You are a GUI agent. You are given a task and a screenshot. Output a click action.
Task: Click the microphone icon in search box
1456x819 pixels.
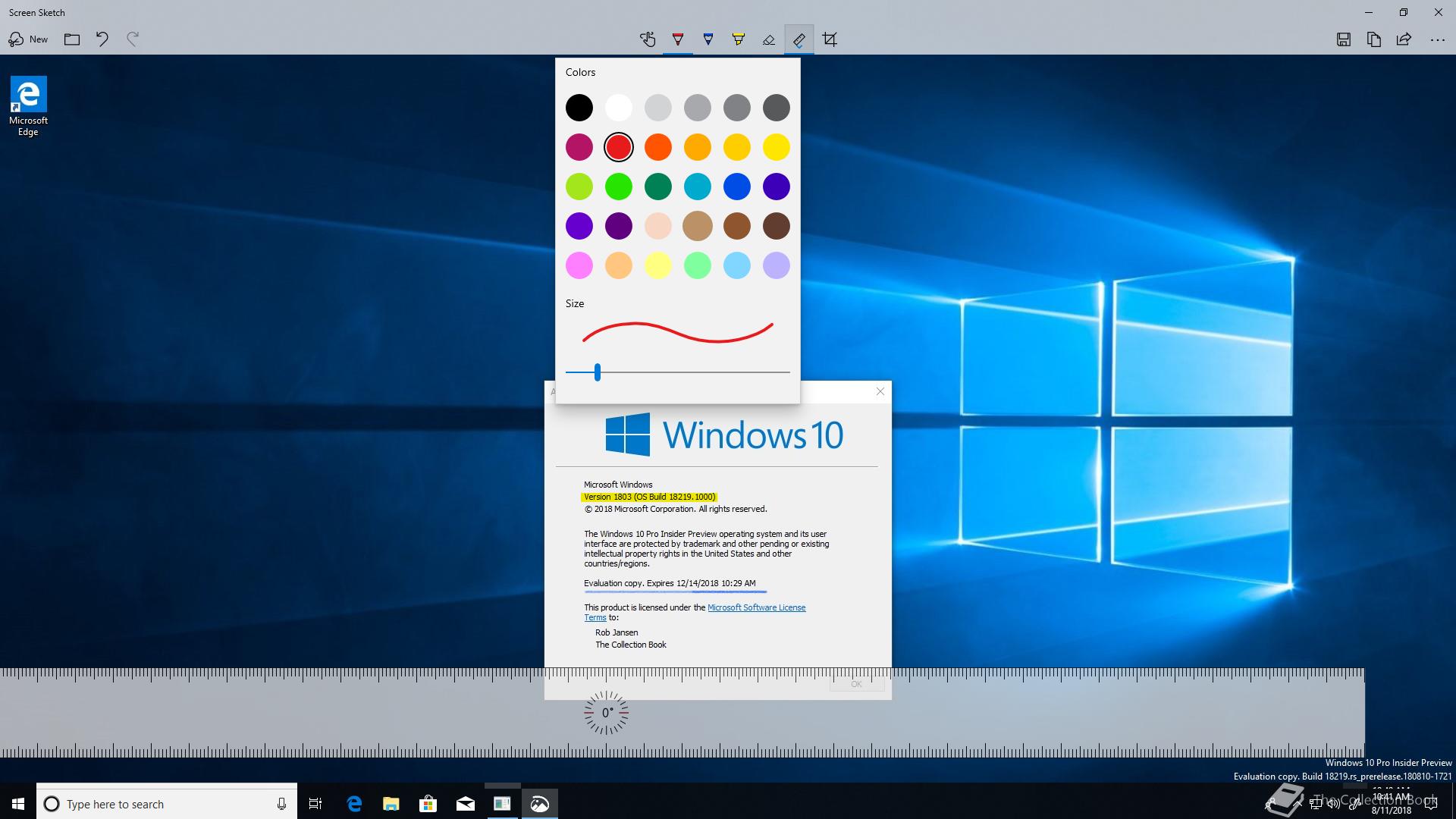tap(281, 804)
